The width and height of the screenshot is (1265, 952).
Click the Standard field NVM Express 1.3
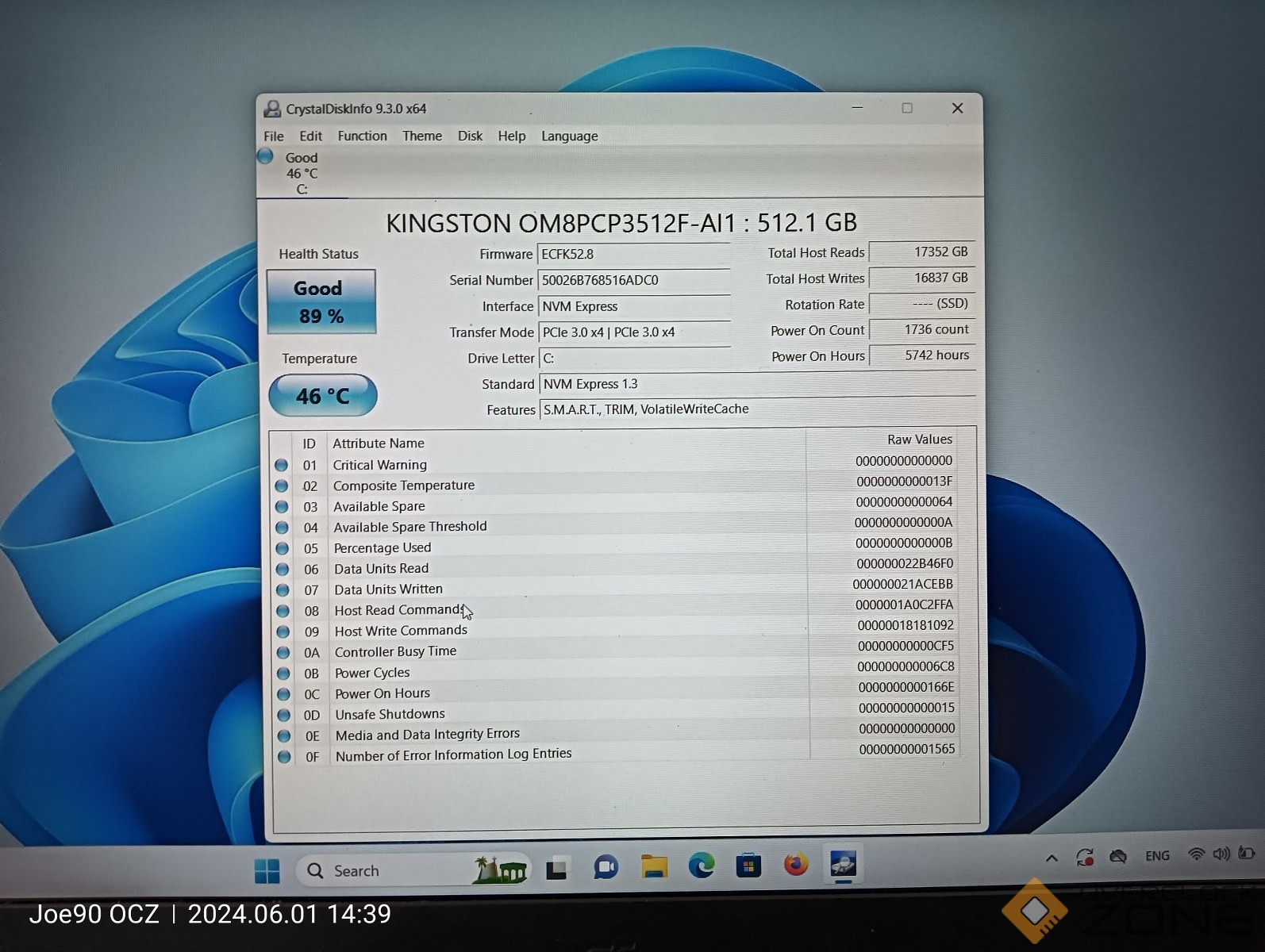click(x=758, y=384)
